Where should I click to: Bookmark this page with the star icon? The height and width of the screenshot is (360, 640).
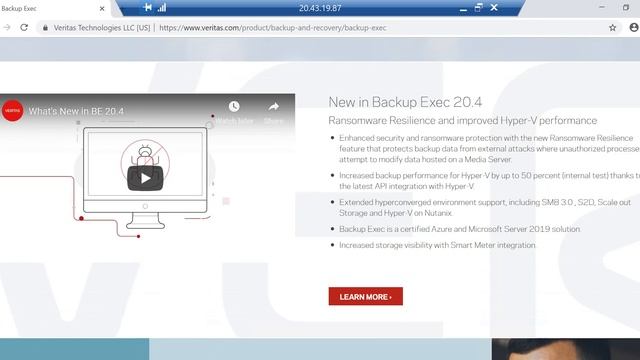click(612, 28)
